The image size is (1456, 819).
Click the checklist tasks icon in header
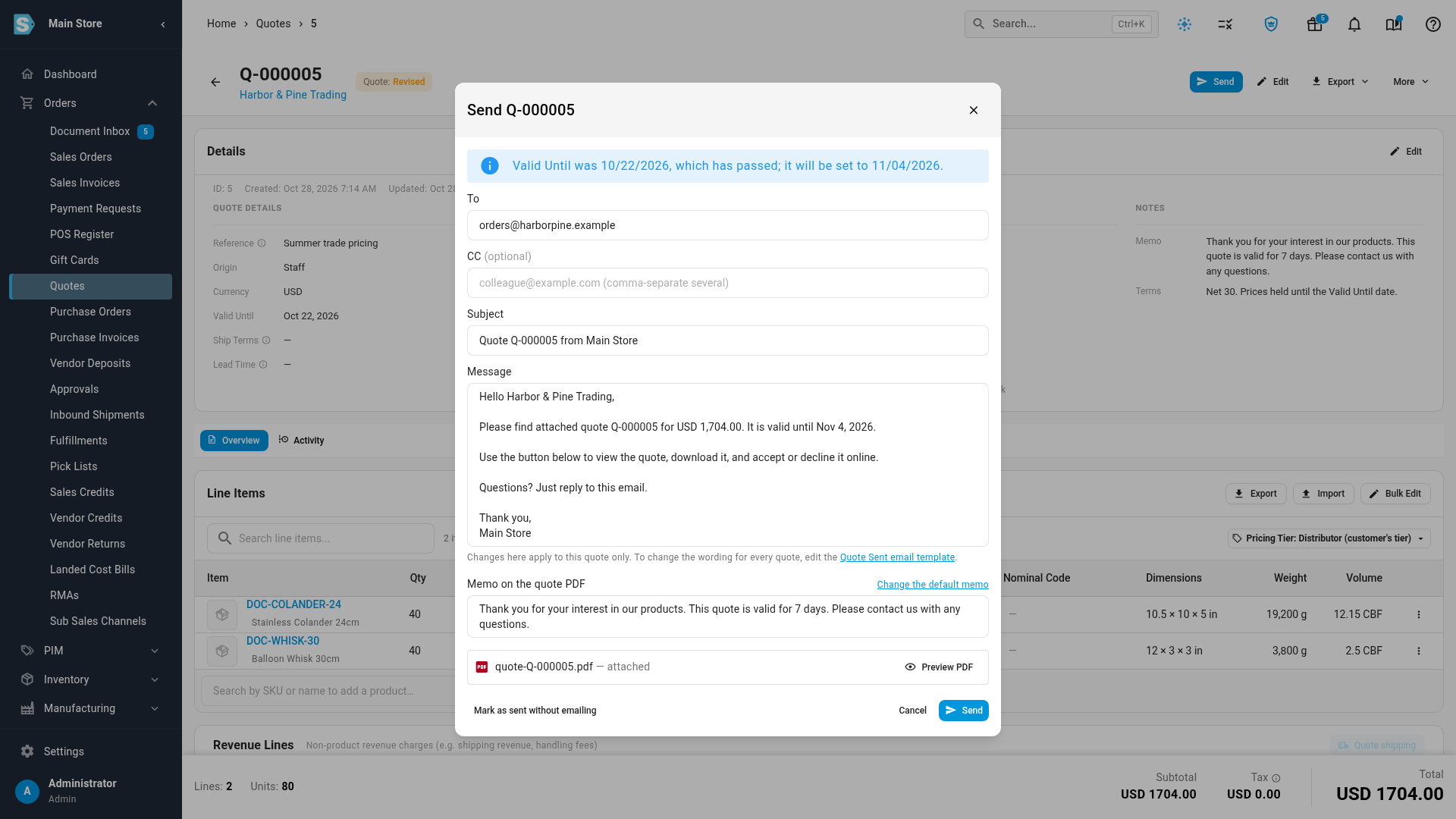[x=1225, y=24]
